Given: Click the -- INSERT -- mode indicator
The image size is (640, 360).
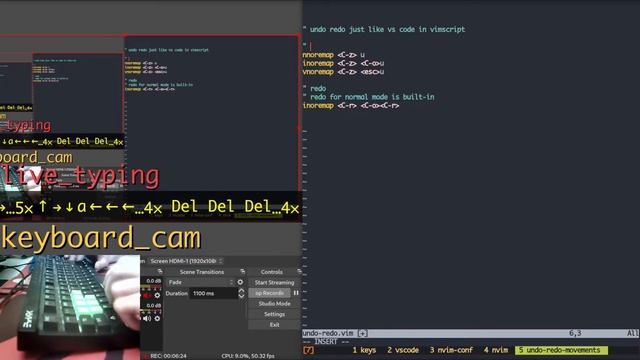Looking at the screenshot, I should [x=326, y=342].
